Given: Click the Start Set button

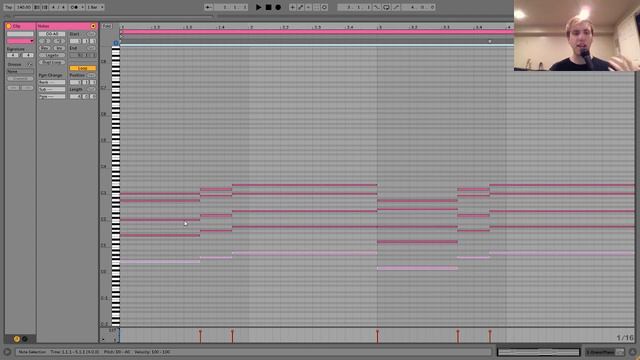Looking at the screenshot, I should click(91, 34).
